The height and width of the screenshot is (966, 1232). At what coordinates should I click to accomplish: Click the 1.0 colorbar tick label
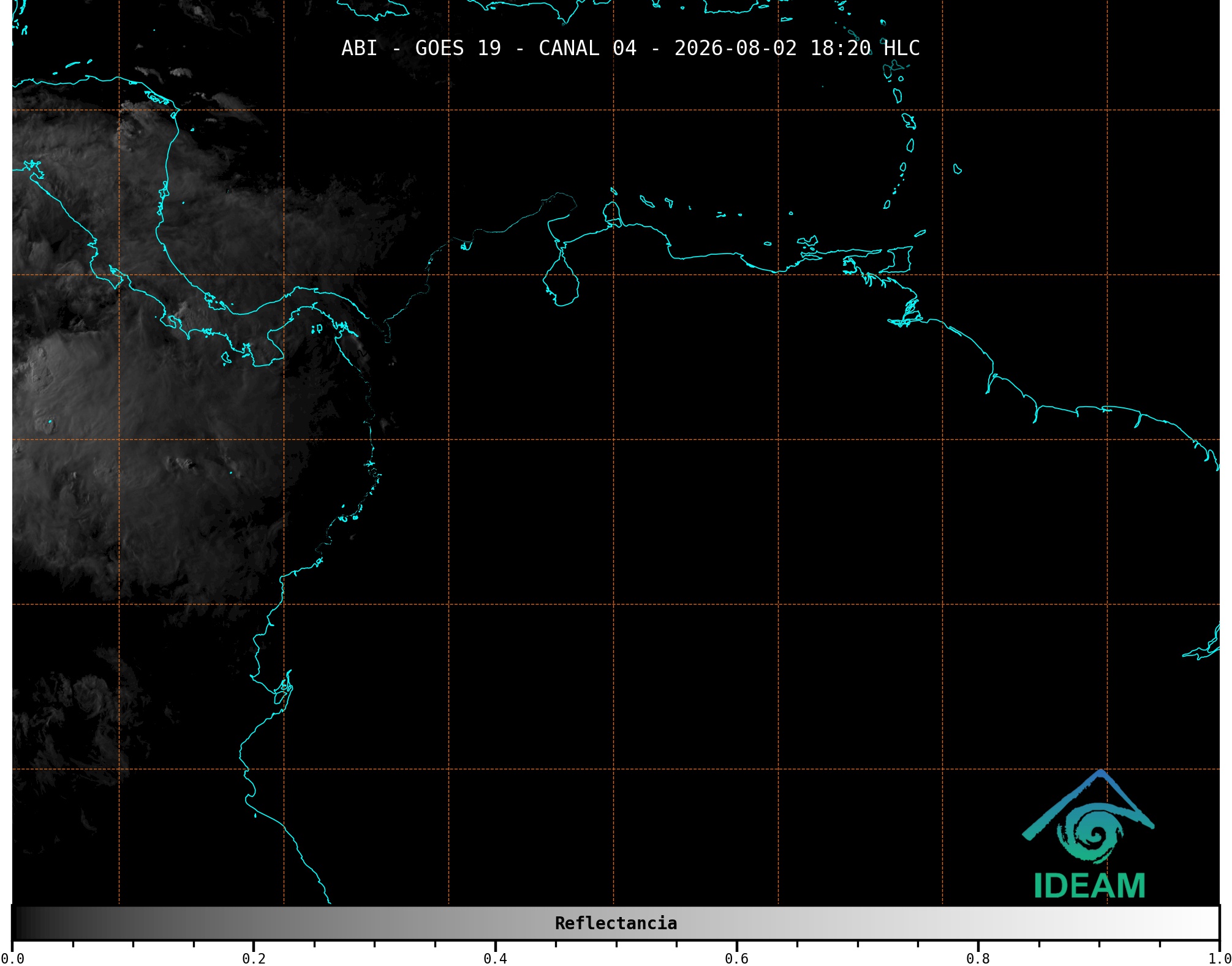point(1219,959)
